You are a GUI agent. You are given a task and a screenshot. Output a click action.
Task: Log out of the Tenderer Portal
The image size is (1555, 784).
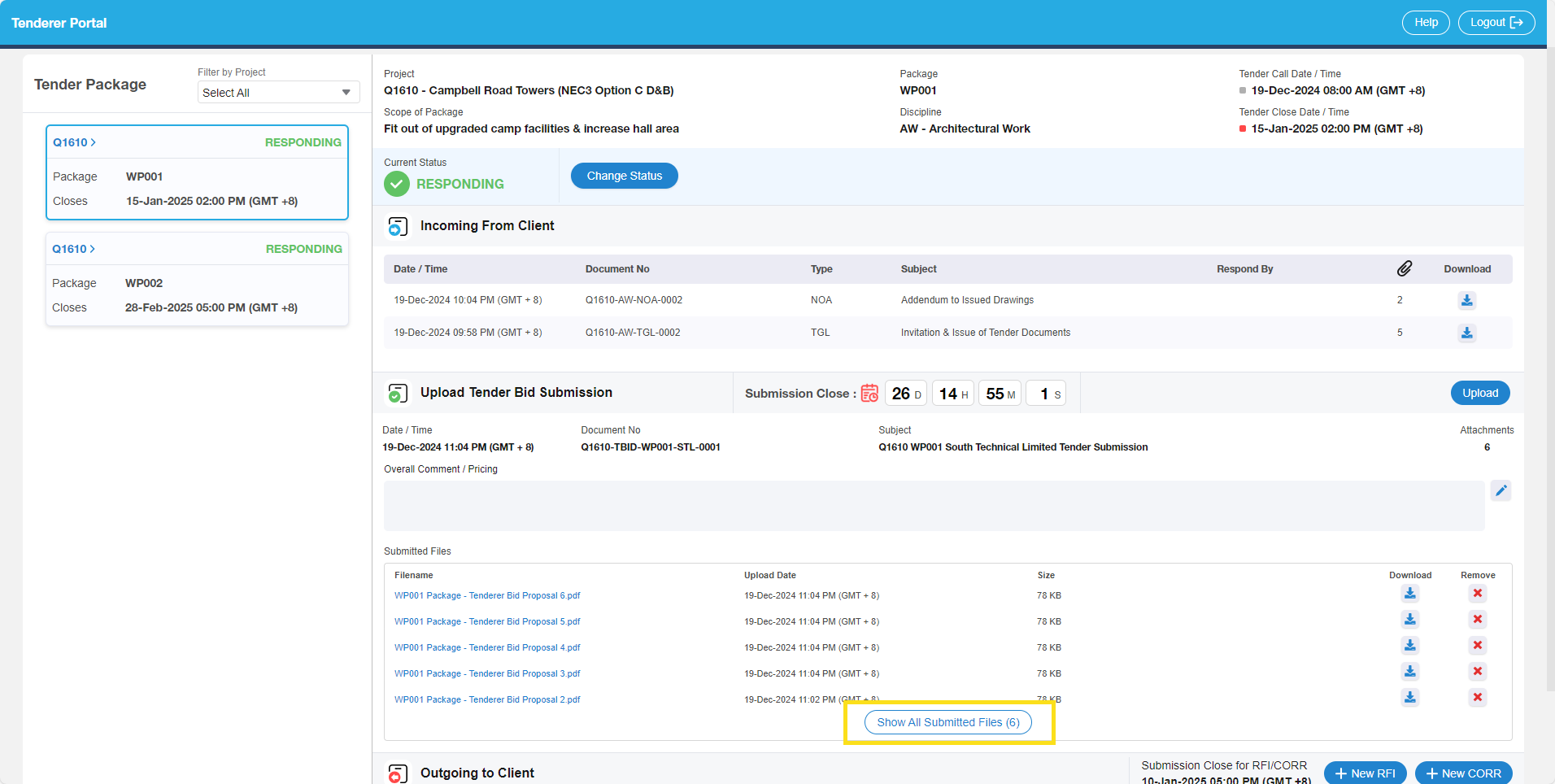coord(1496,23)
